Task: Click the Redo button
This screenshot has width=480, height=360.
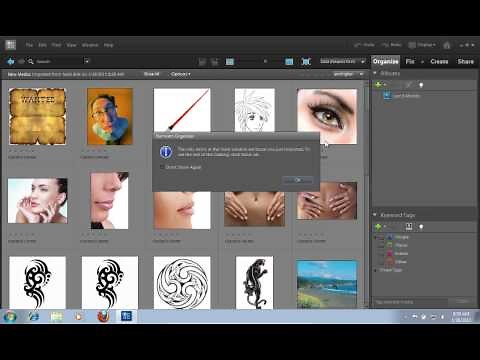Action: 392,45
